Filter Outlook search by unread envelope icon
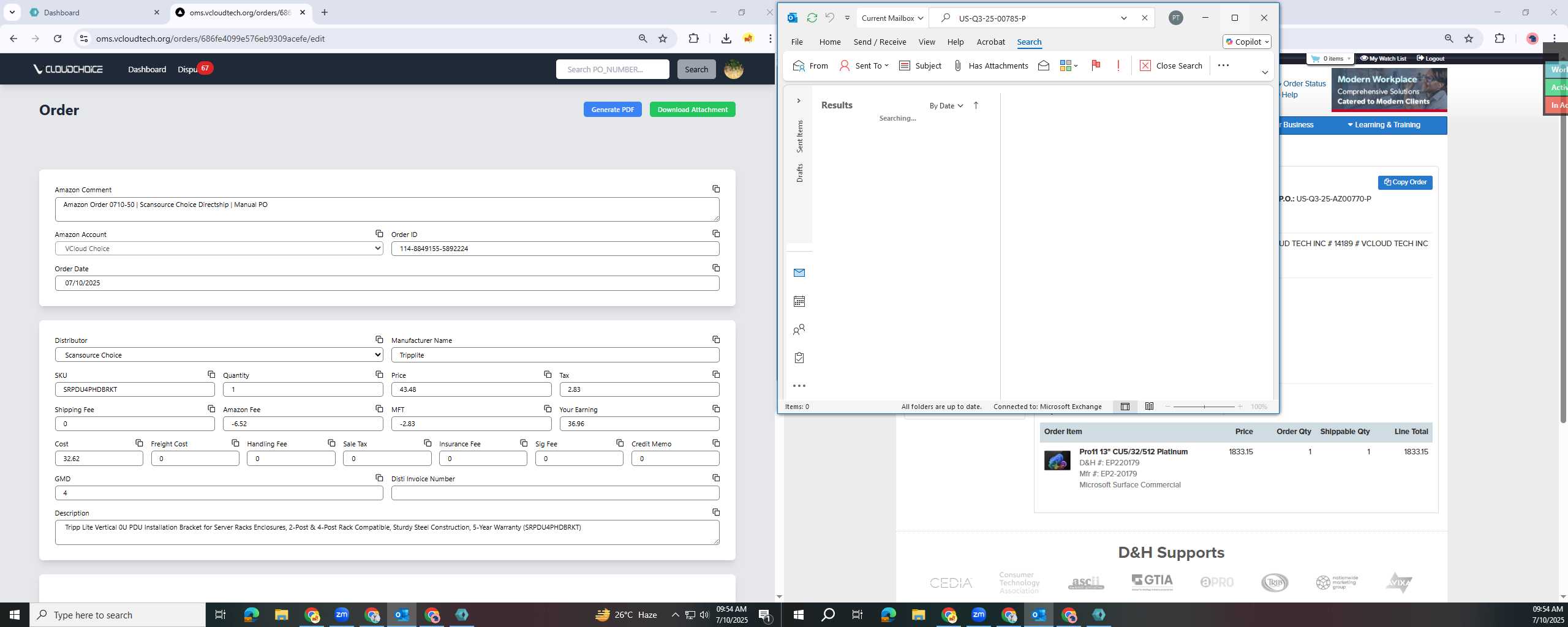Image resolution: width=1568 pixels, height=627 pixels. (1044, 66)
